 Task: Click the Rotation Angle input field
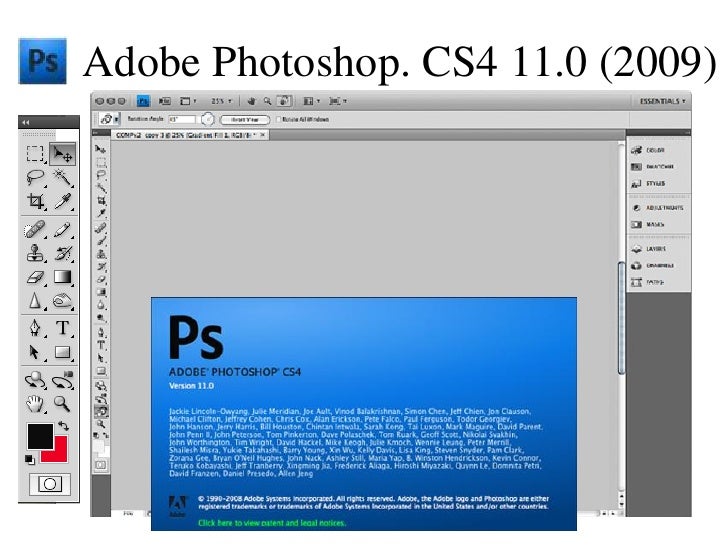(182, 119)
